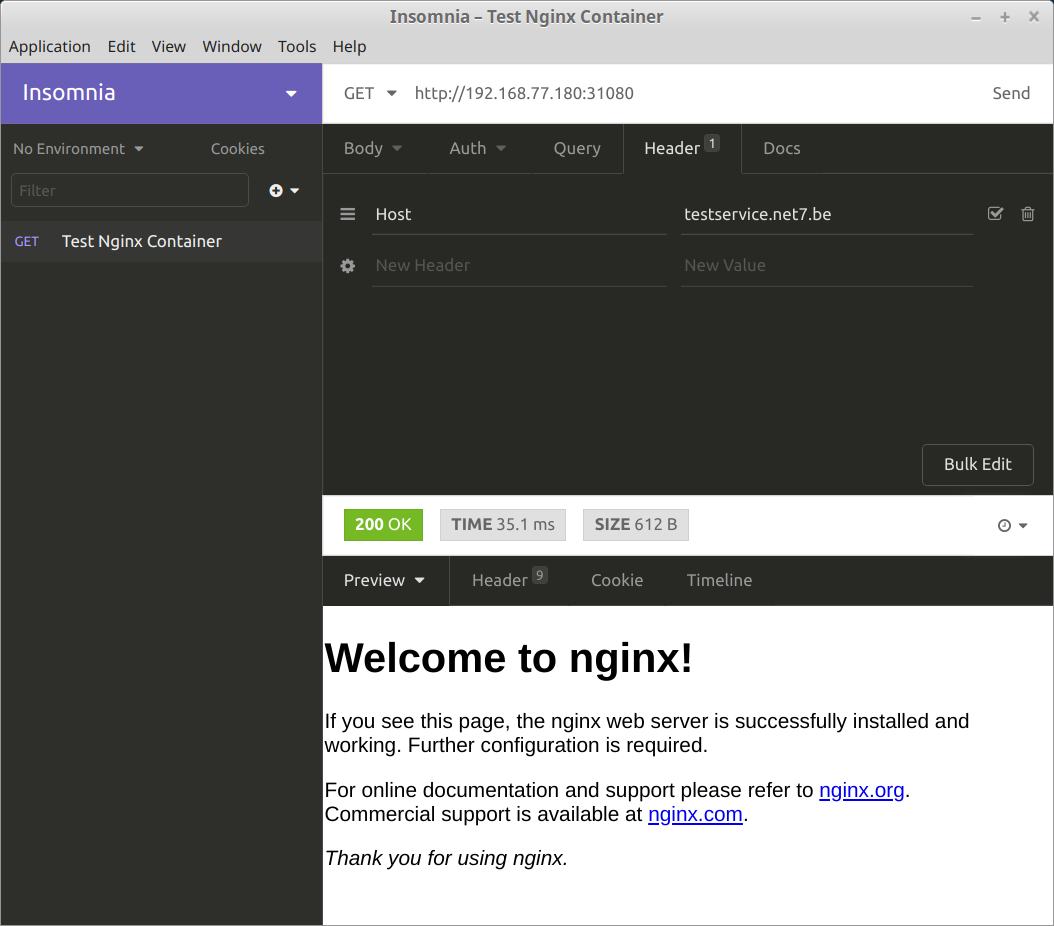Open the Window menu
This screenshot has width=1054, height=926.
232,46
